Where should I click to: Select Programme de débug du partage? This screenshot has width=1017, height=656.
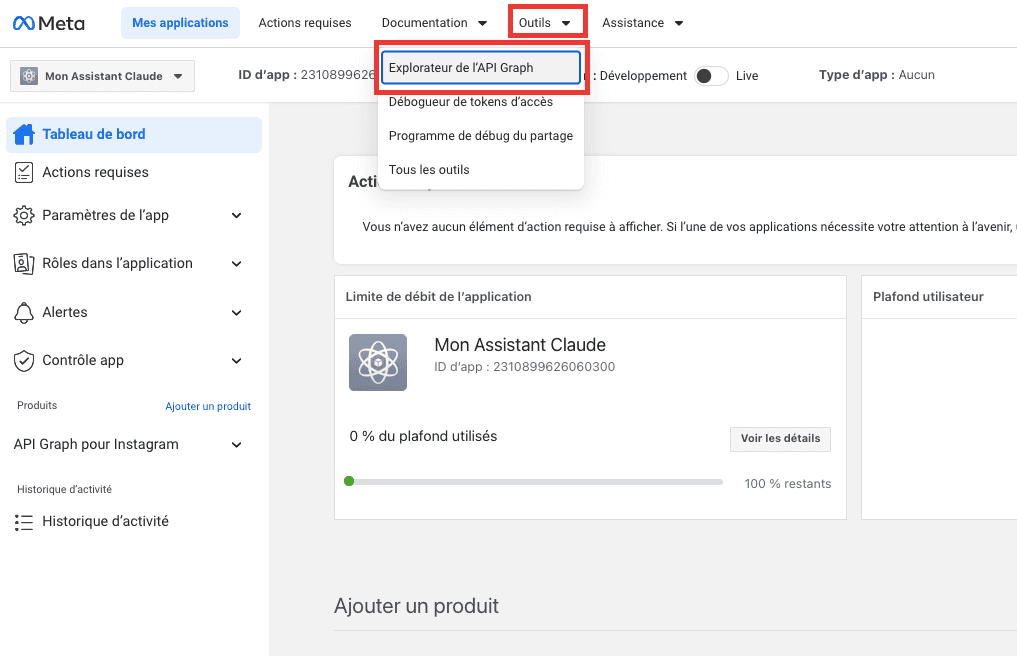pos(481,136)
